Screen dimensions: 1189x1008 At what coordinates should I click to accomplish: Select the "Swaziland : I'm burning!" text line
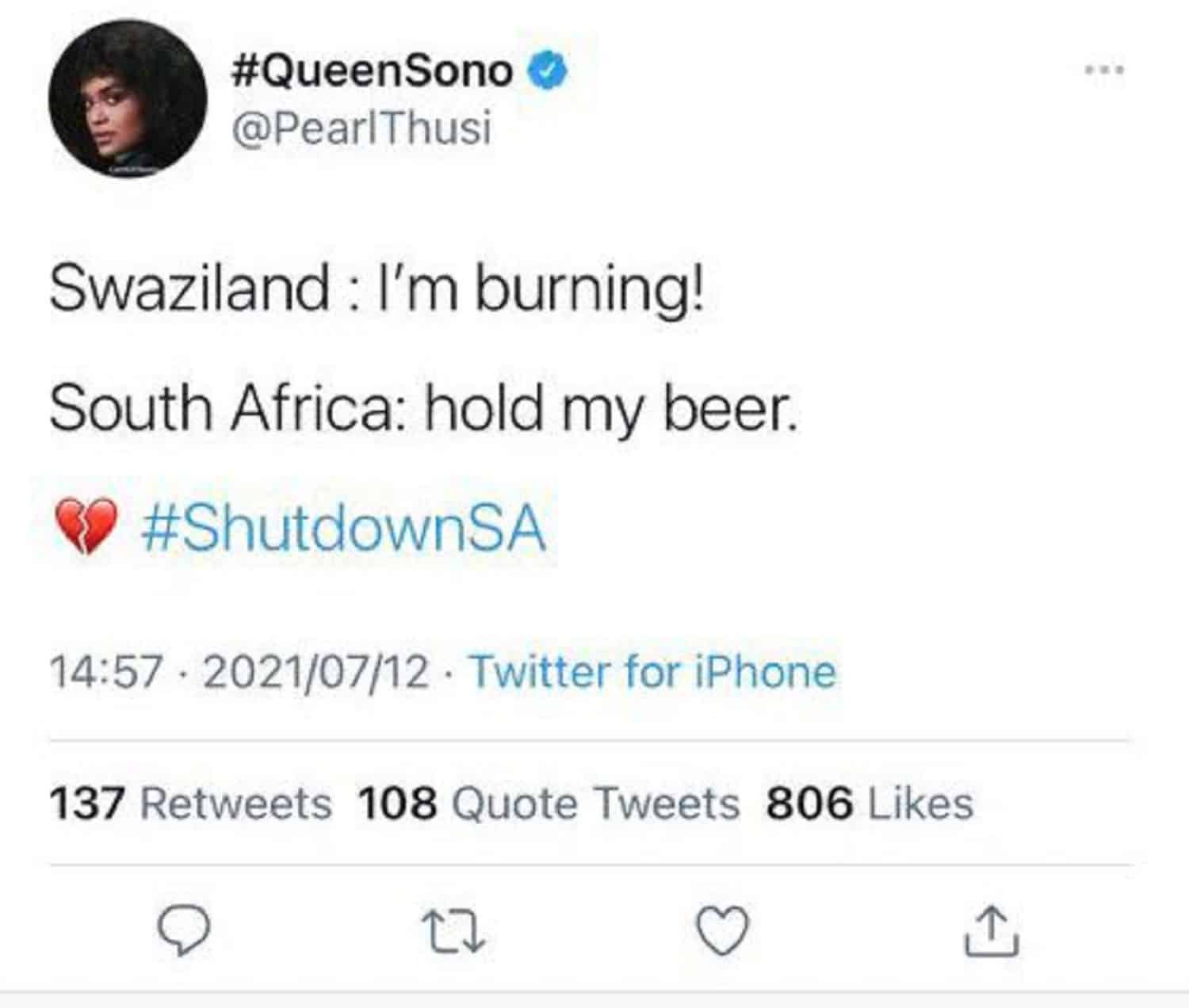[x=376, y=287]
